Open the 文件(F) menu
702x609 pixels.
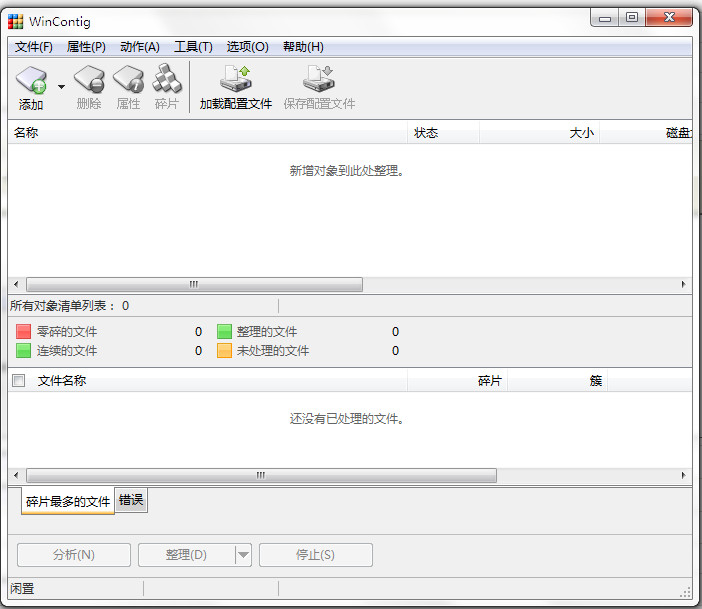pyautogui.click(x=34, y=47)
